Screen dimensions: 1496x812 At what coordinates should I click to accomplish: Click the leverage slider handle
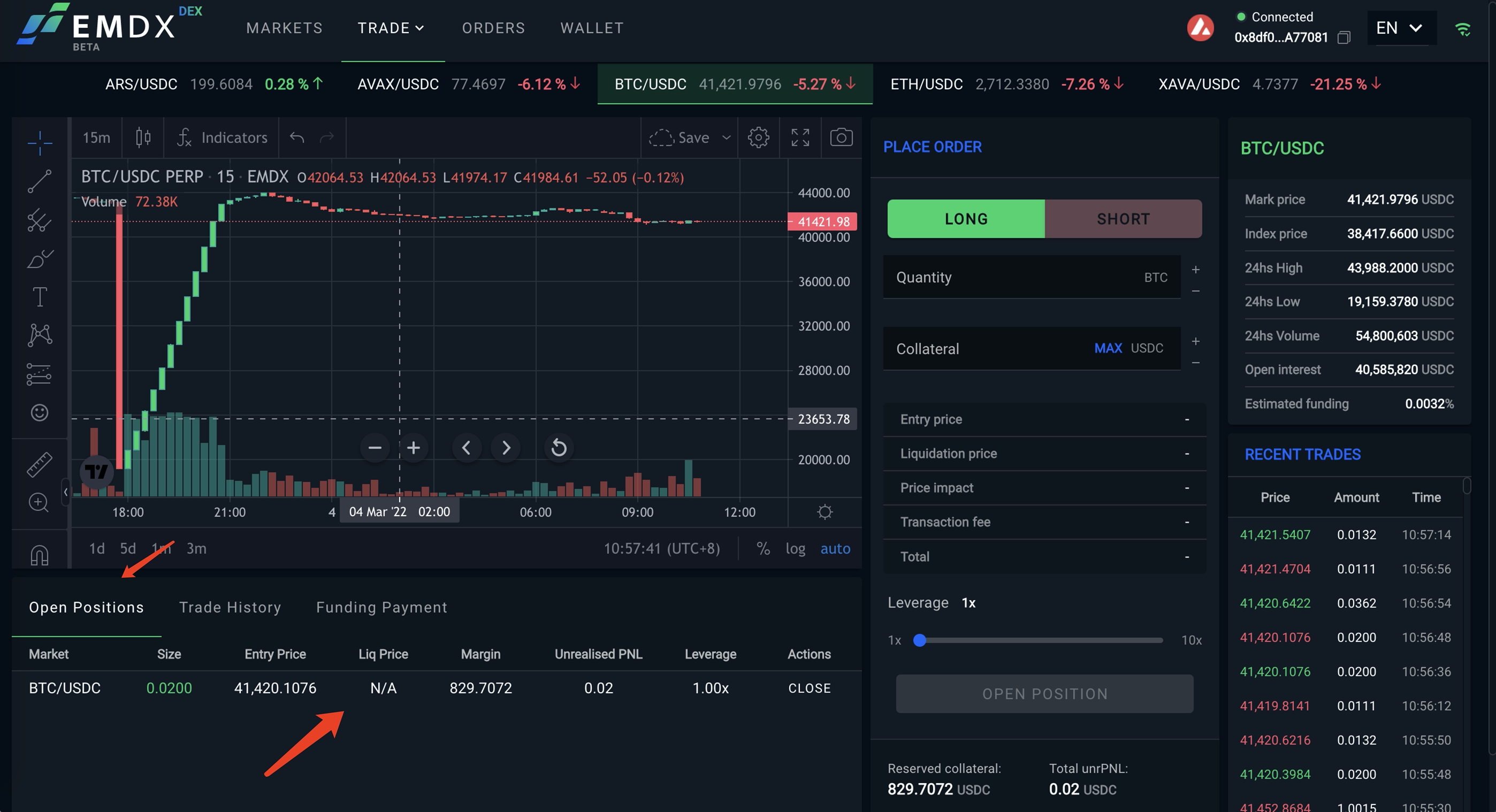click(x=919, y=640)
